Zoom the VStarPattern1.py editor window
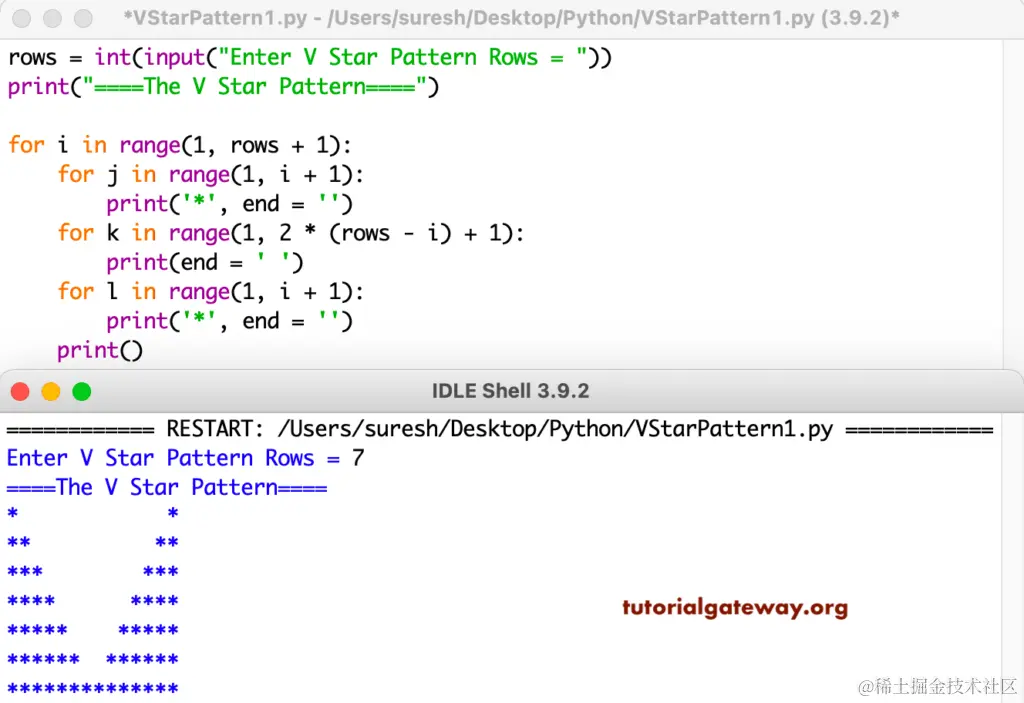Image resolution: width=1024 pixels, height=703 pixels. [x=83, y=18]
